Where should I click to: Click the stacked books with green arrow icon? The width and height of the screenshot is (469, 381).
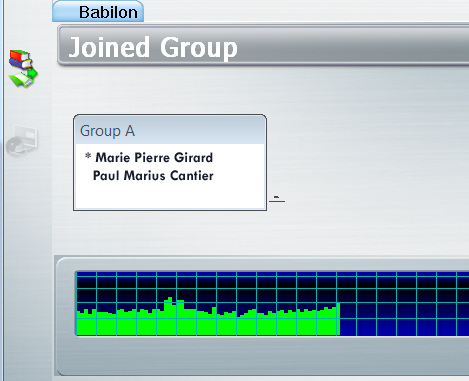(x=23, y=68)
